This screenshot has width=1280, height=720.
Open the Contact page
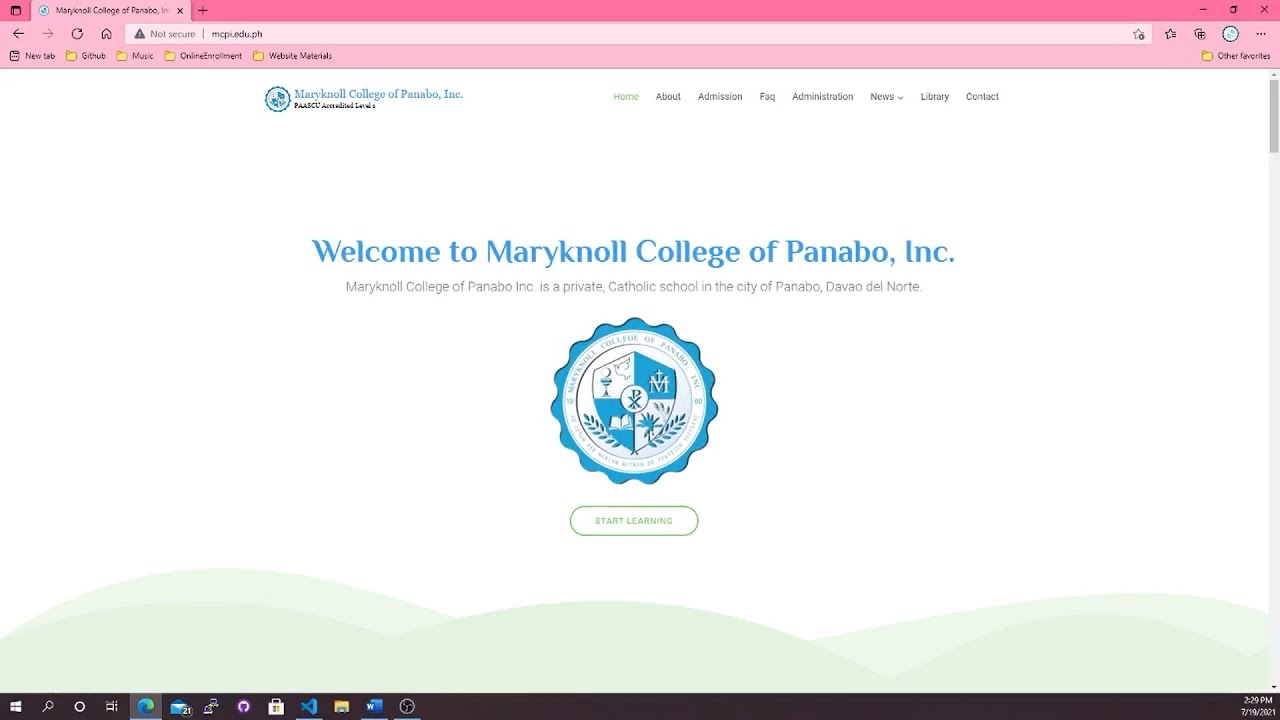point(982,97)
